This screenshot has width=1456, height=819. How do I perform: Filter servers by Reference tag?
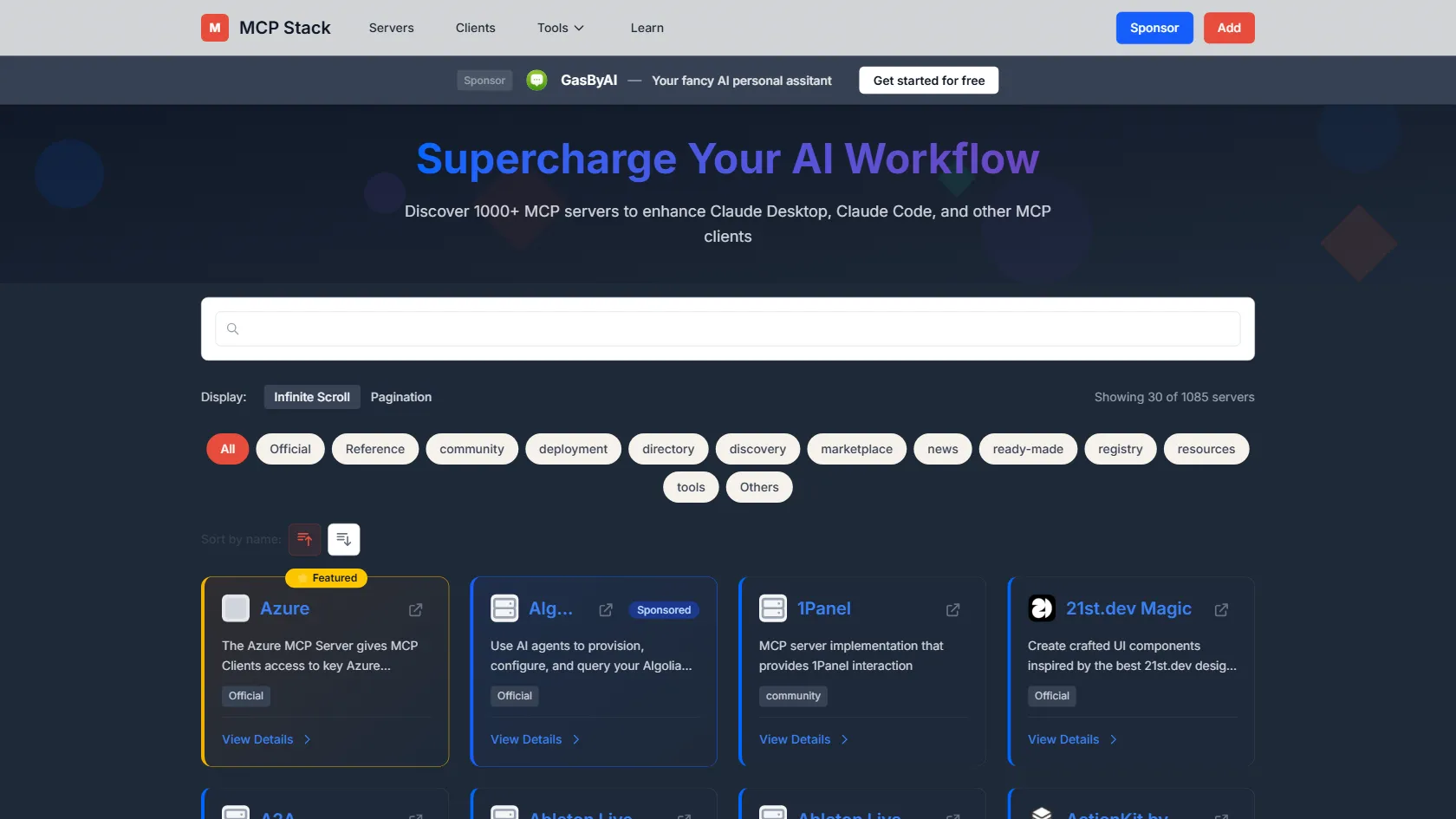375,449
